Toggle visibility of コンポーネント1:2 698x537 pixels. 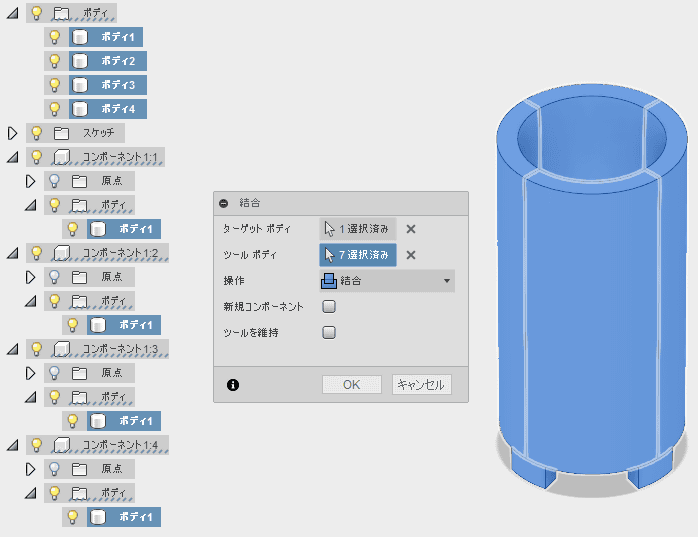pyautogui.click(x=37, y=253)
